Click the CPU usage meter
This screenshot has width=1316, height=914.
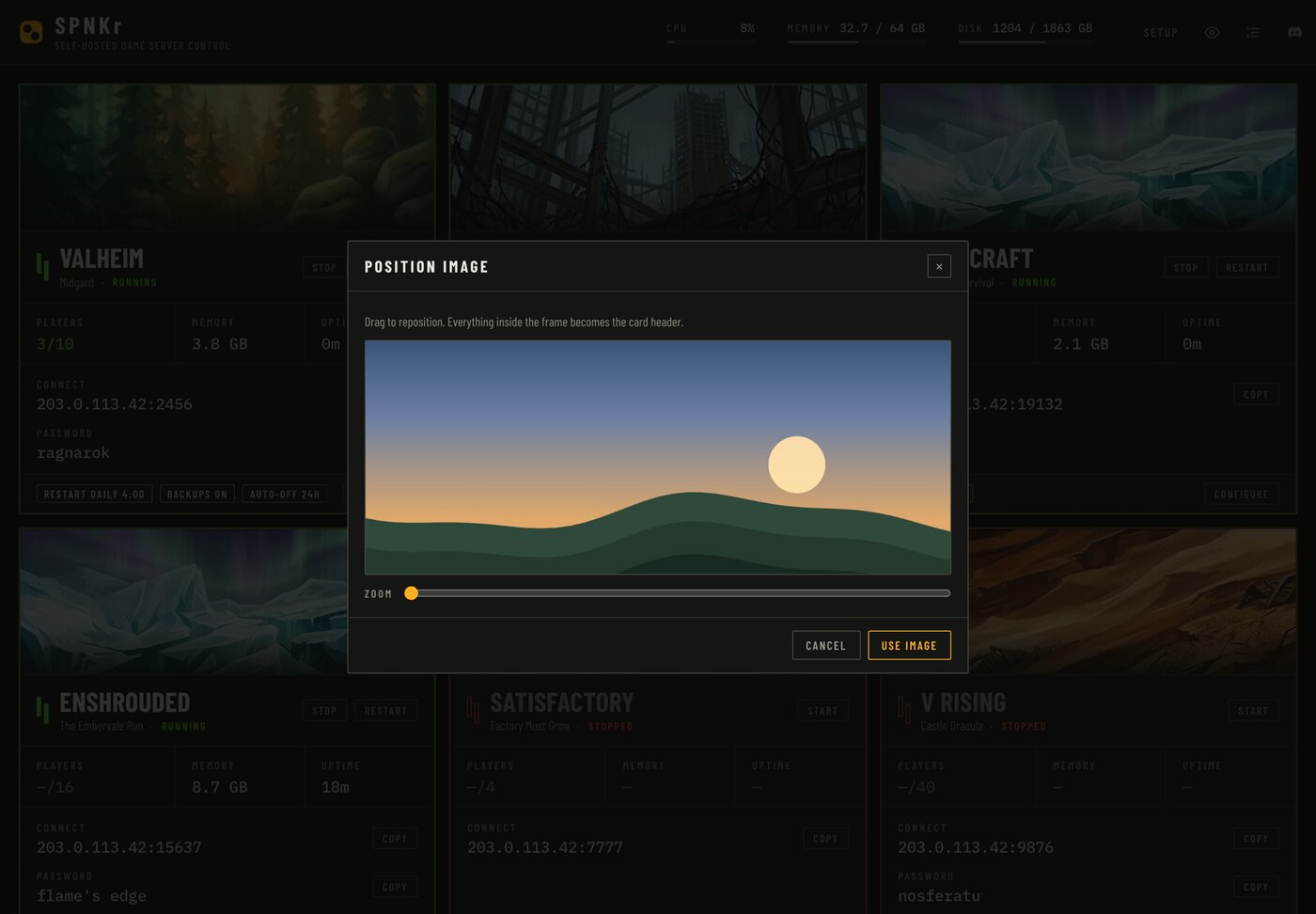[711, 31]
